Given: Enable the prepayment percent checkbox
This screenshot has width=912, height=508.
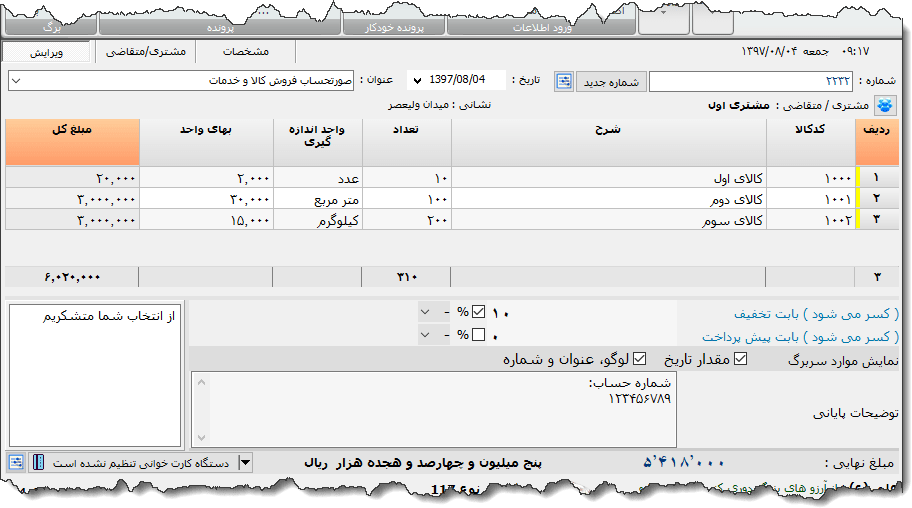Looking at the screenshot, I should pyautogui.click(x=478, y=335).
